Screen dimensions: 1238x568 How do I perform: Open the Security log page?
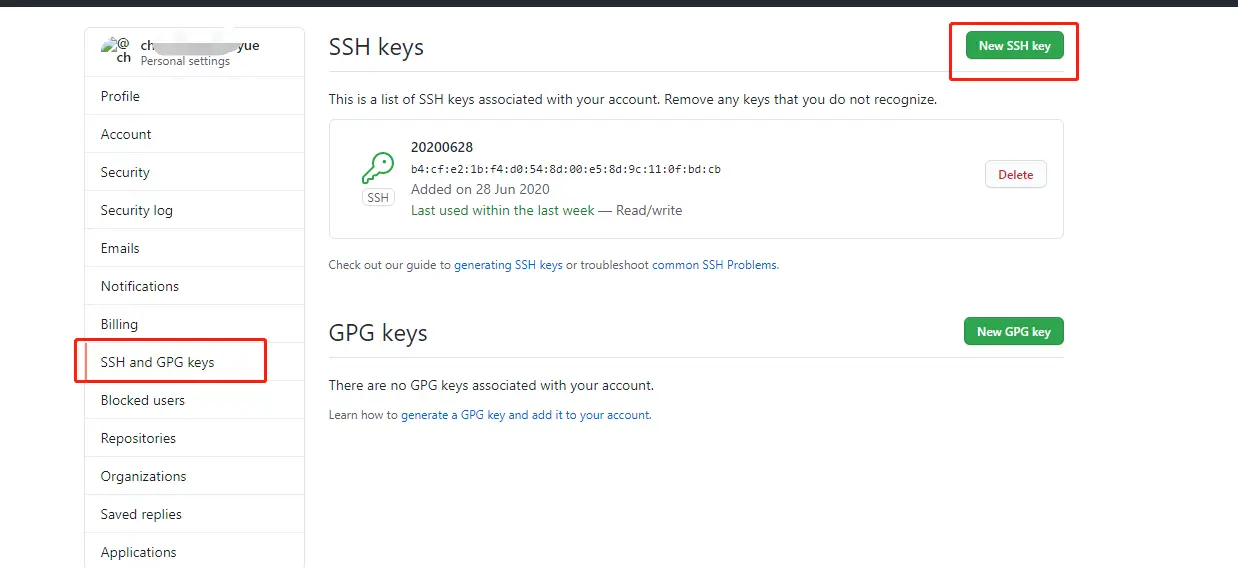(x=136, y=210)
